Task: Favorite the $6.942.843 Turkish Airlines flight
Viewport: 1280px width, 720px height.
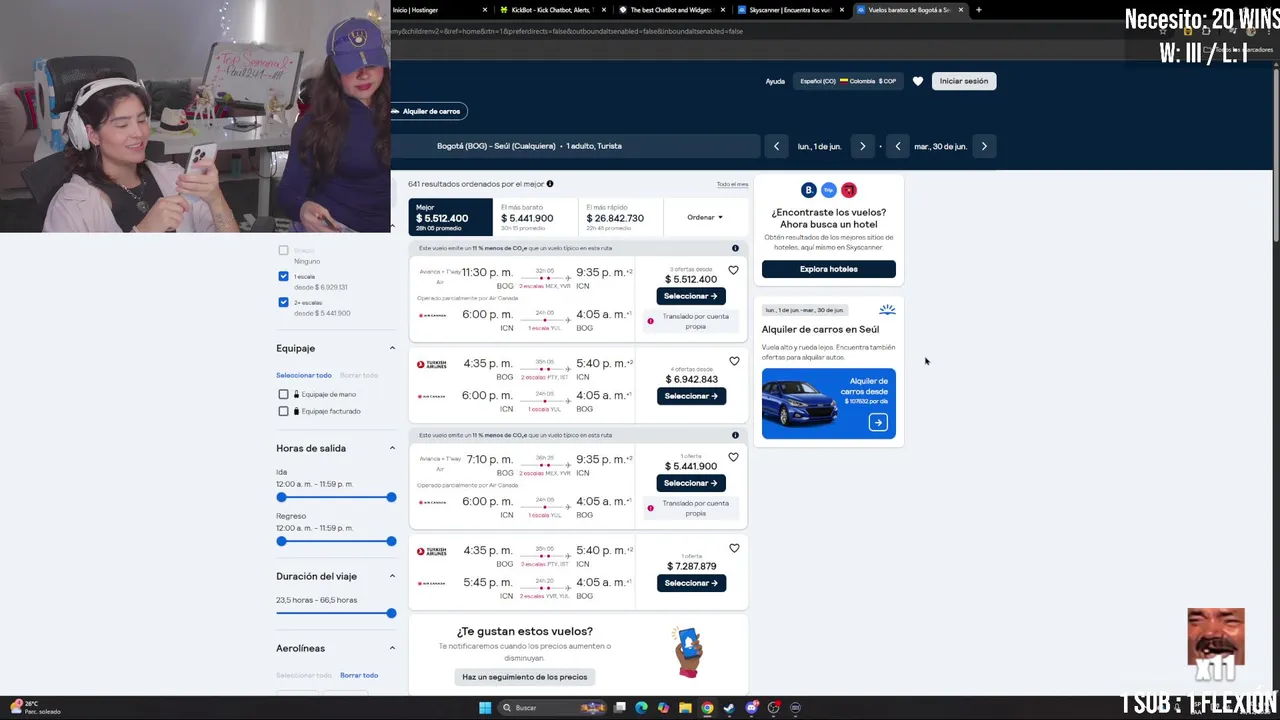Action: click(733, 361)
